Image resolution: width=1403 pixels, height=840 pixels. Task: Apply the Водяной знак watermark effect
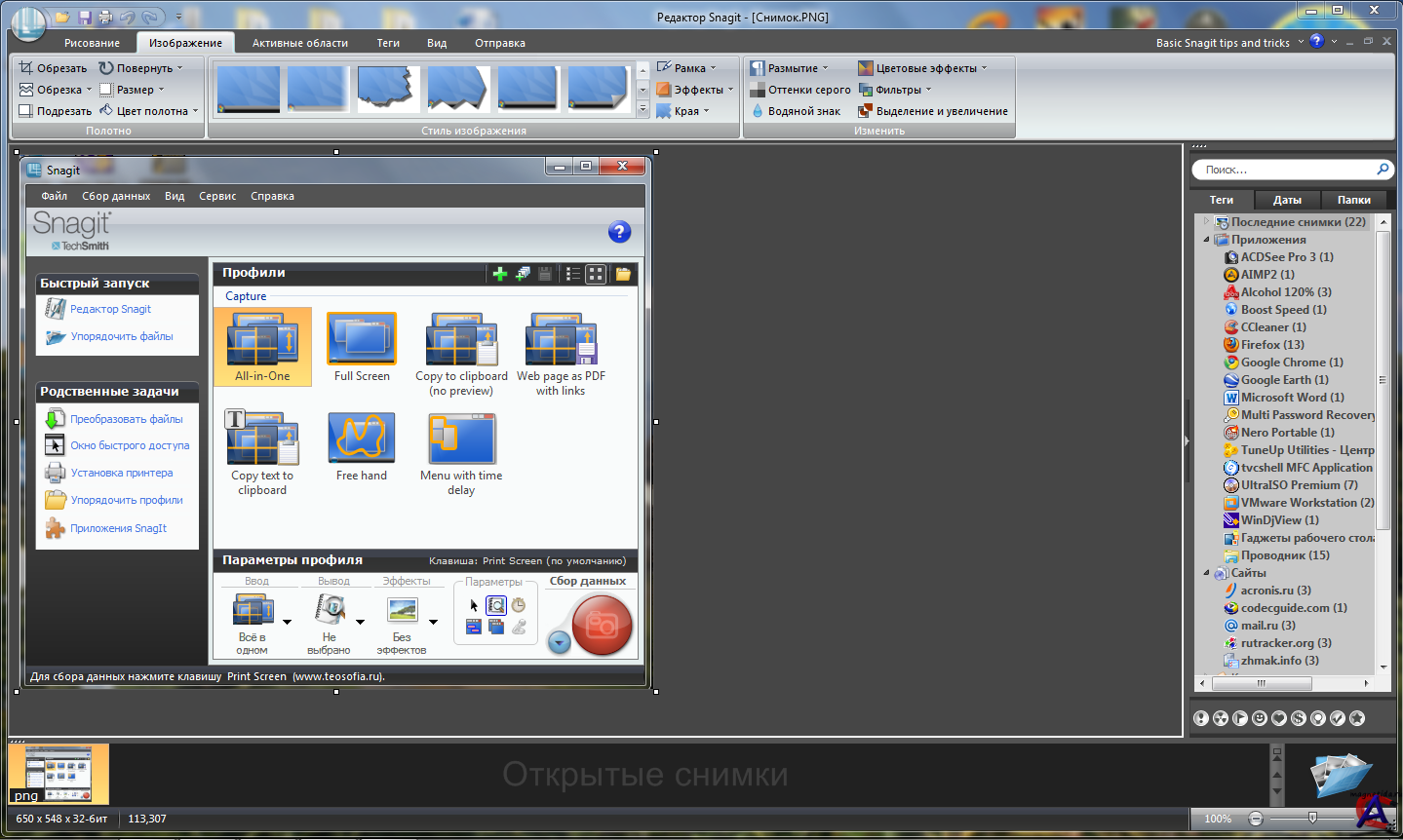click(x=795, y=111)
